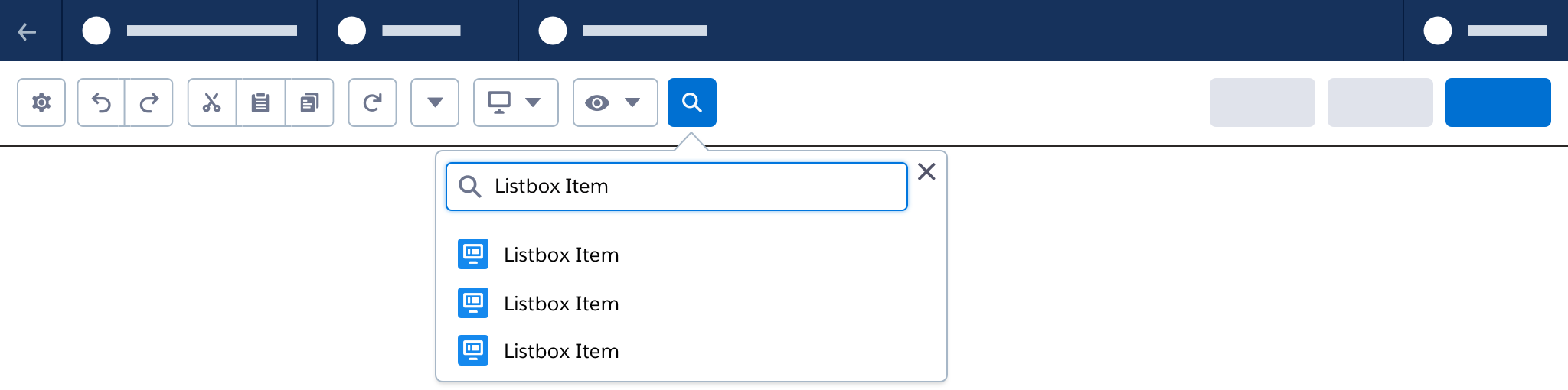
Task: Click the refresh icon
Action: [x=372, y=102]
